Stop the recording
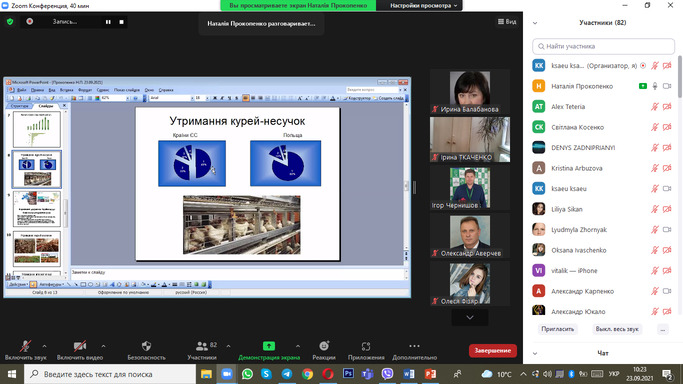Image resolution: width=683 pixels, height=384 pixels. pyautogui.click(x=122, y=22)
